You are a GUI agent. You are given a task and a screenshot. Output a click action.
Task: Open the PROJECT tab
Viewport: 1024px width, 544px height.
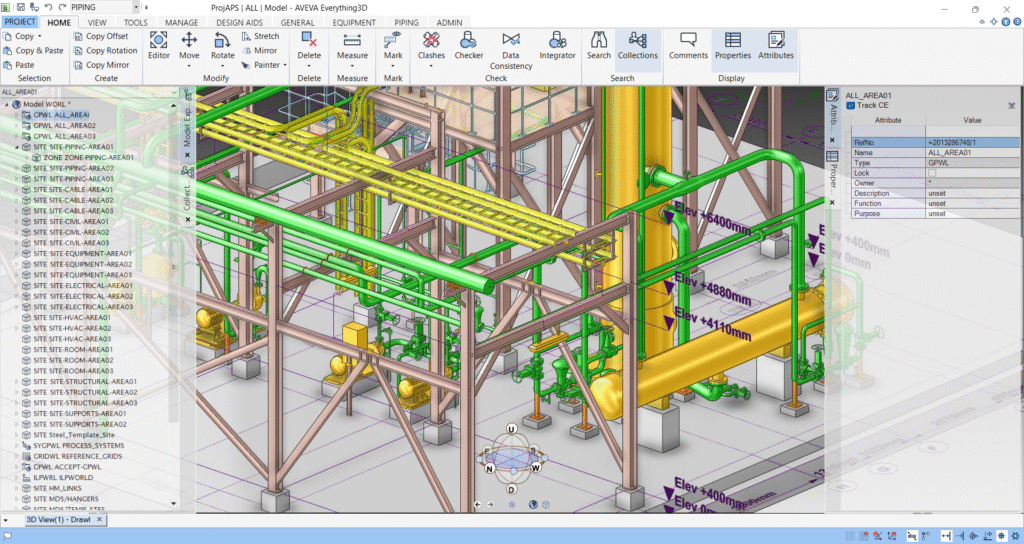(x=20, y=22)
